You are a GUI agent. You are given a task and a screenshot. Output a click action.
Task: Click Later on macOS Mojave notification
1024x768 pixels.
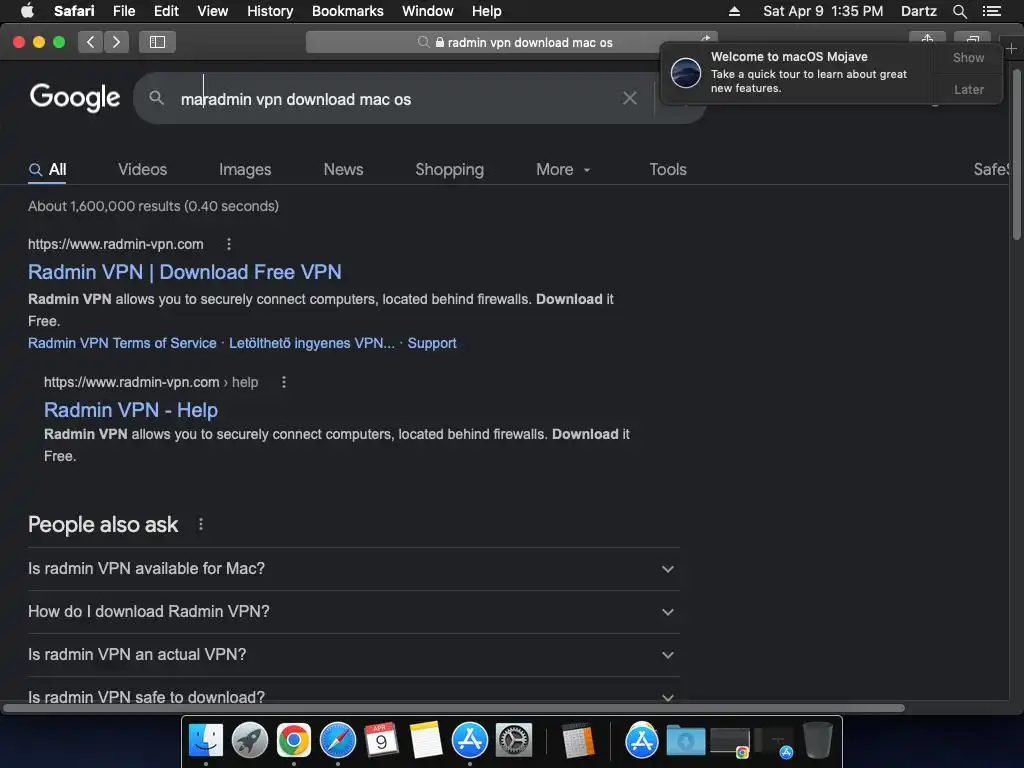tap(968, 89)
